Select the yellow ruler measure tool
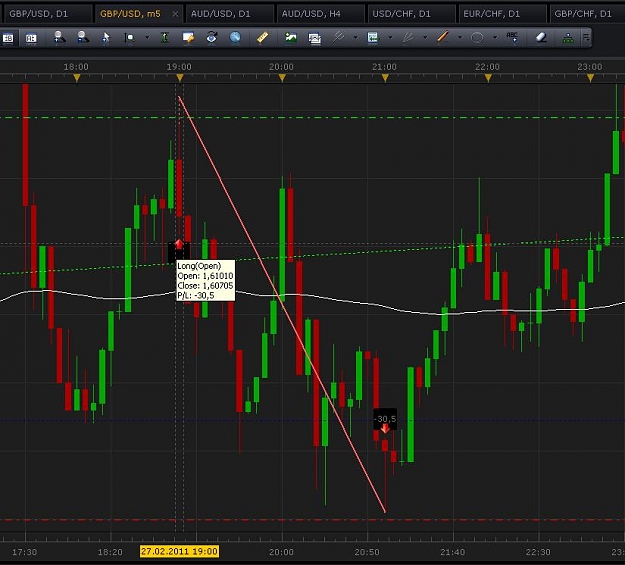 coord(263,37)
